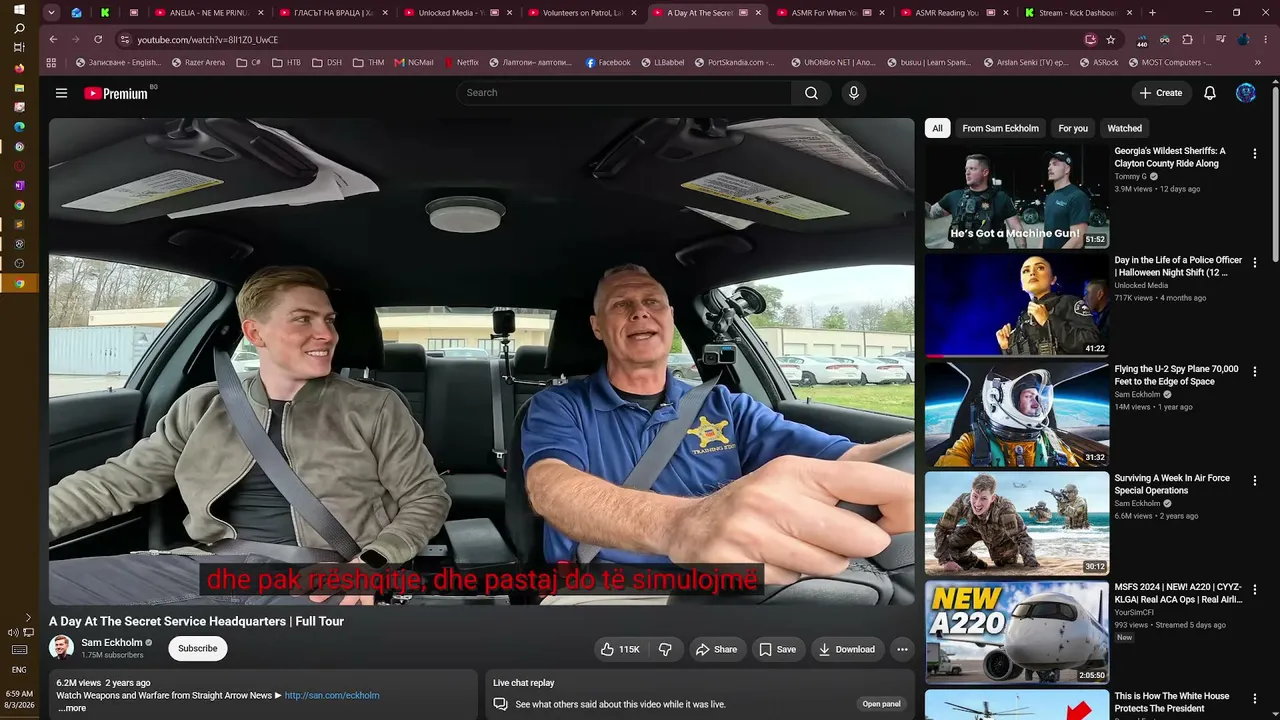Screen dimensions: 1280x720
Task: Switch to Volunteers on Patrol tab
Action: pos(582,13)
